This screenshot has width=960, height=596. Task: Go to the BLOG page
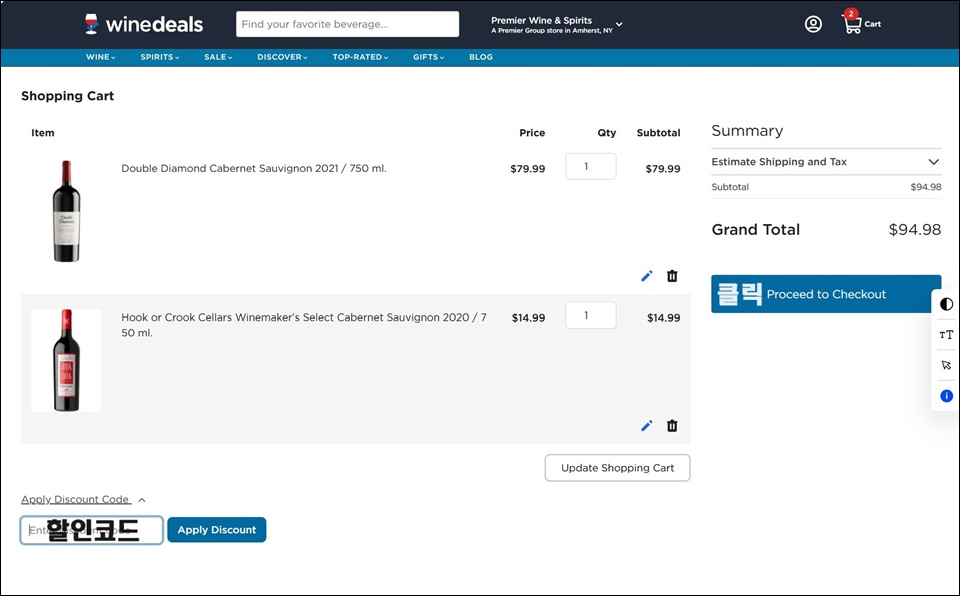(x=481, y=57)
